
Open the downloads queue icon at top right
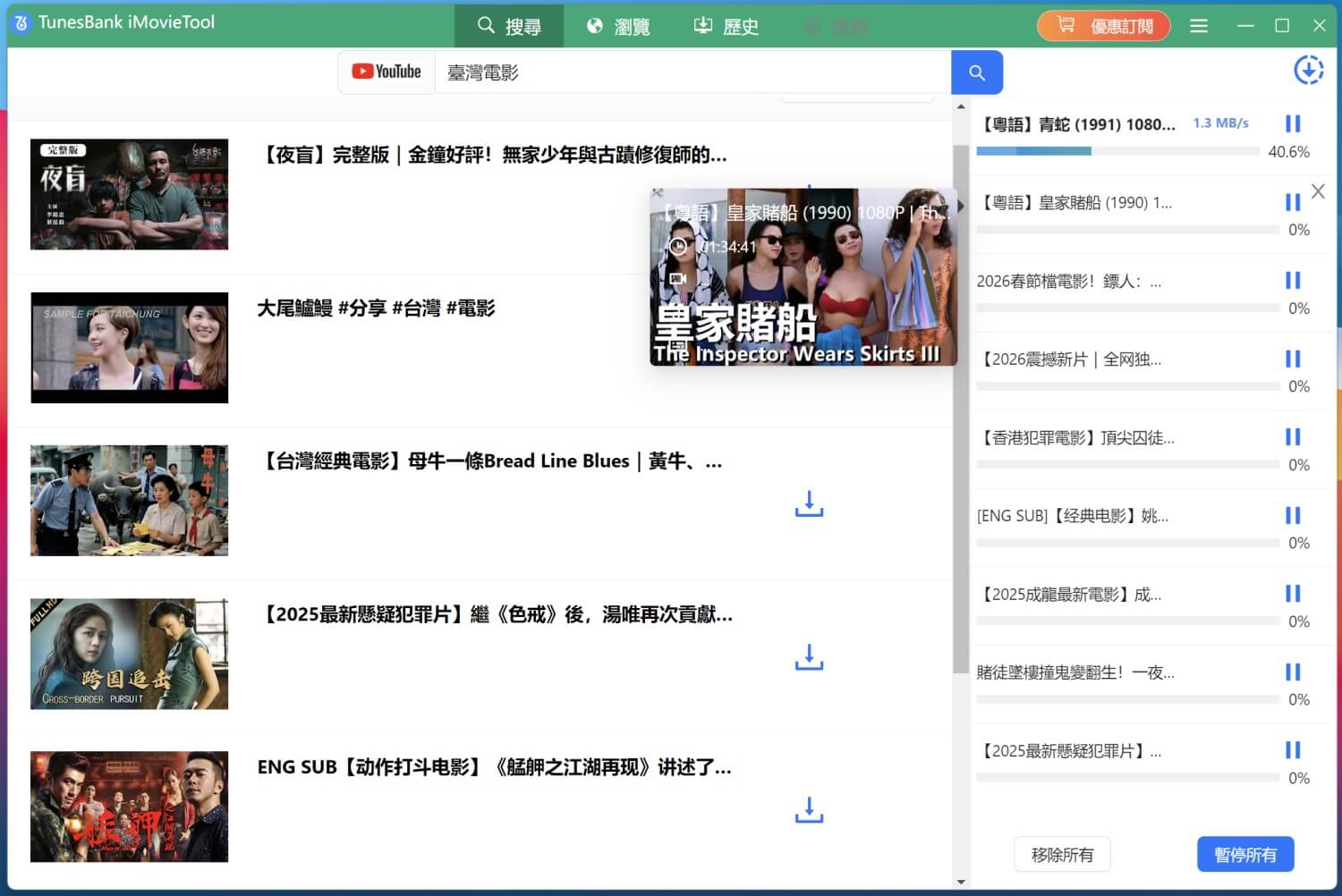(x=1309, y=69)
